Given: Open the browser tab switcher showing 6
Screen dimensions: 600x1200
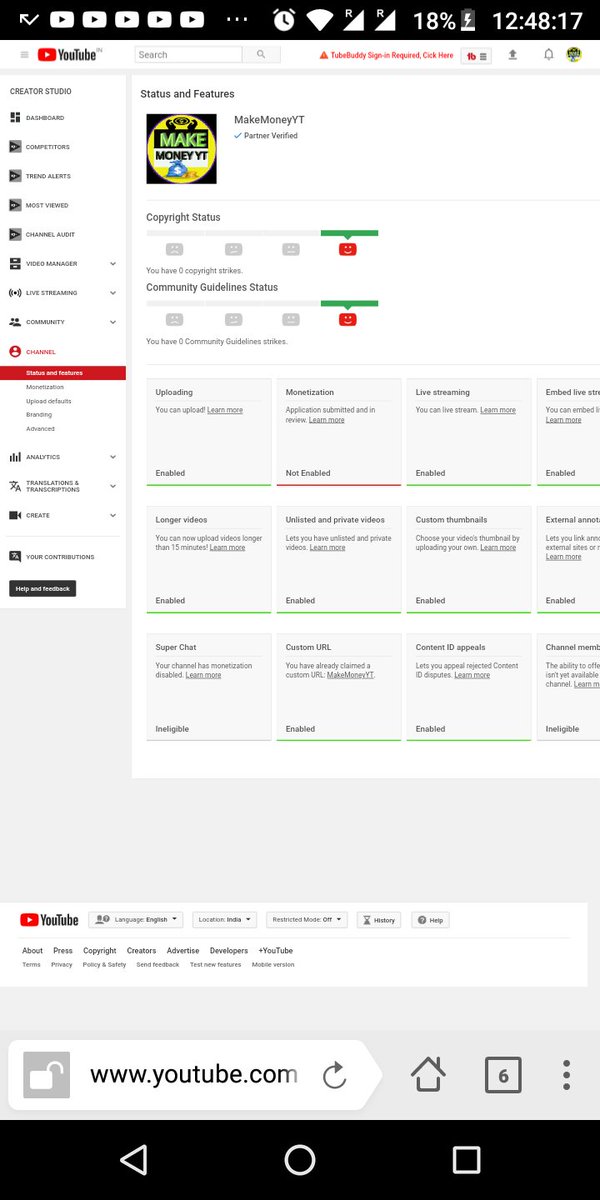Looking at the screenshot, I should 503,1076.
